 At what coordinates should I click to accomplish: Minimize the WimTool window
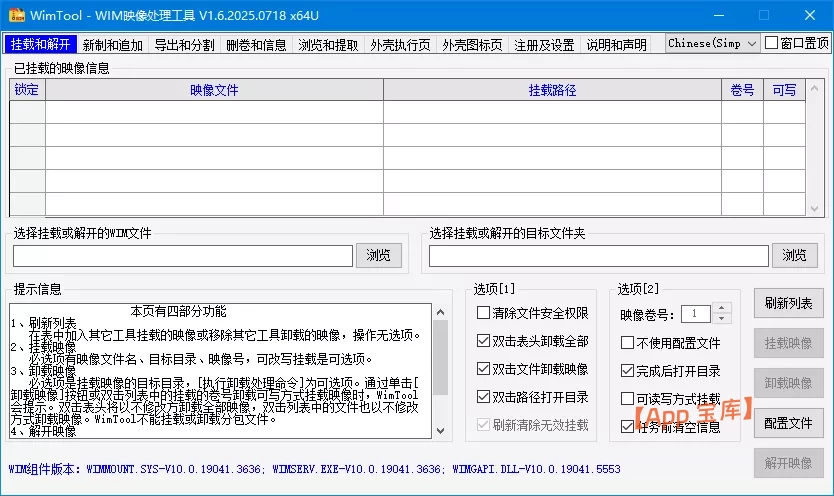coord(719,15)
